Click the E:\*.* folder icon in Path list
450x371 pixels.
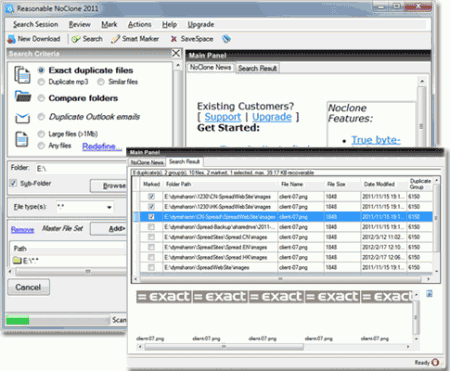(x=17, y=260)
